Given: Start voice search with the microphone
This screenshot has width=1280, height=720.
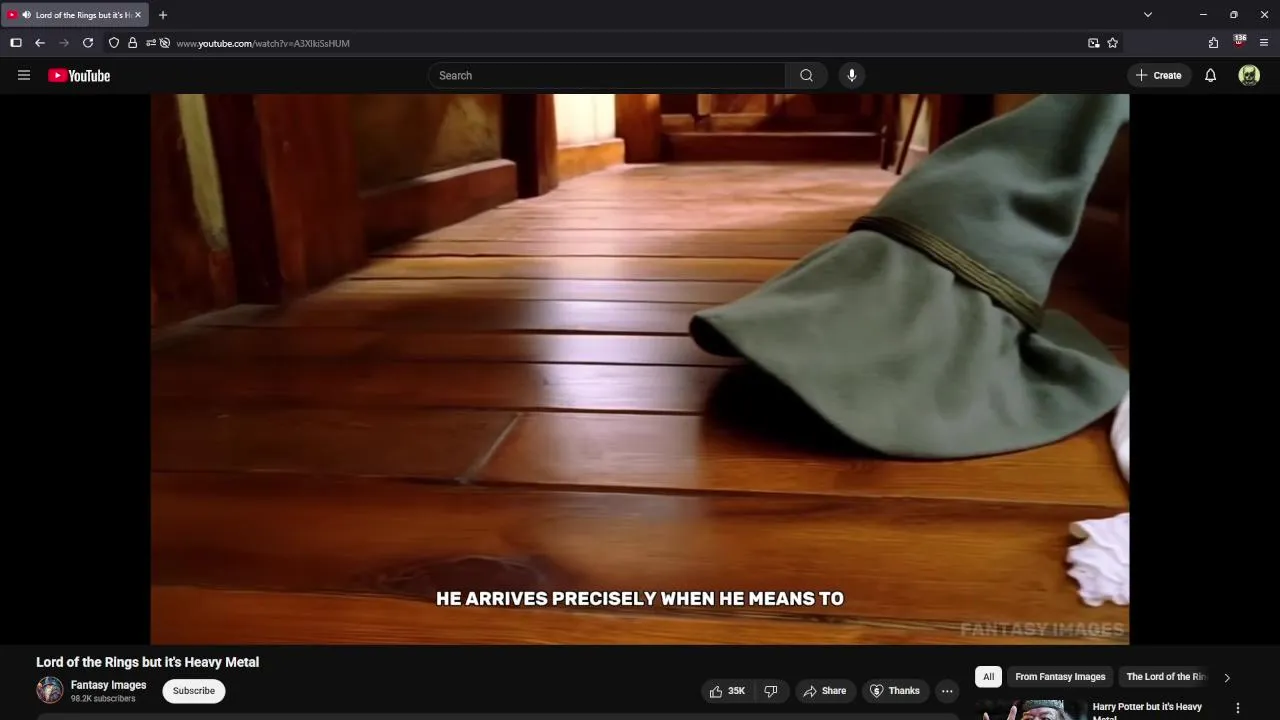Looking at the screenshot, I should click(851, 75).
